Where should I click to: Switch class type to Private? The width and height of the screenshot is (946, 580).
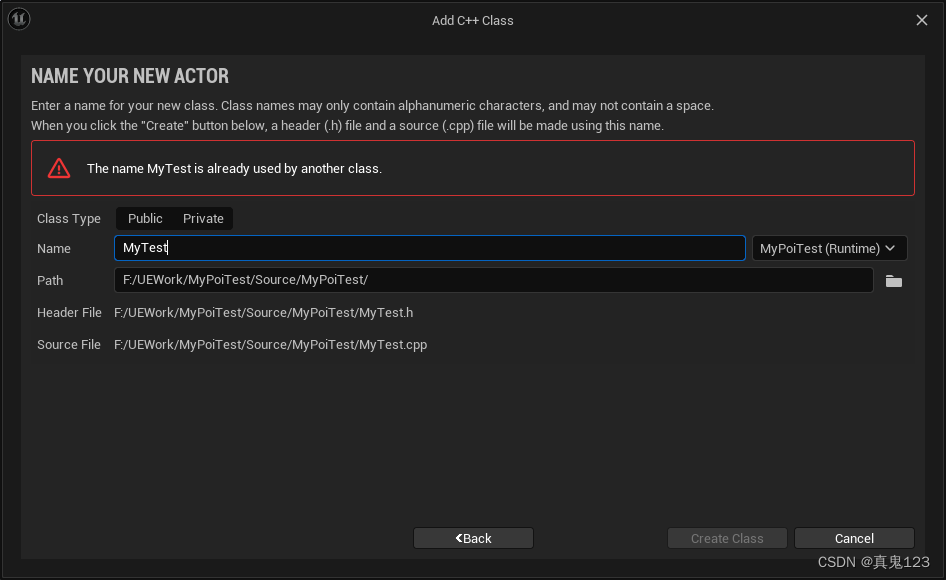203,218
